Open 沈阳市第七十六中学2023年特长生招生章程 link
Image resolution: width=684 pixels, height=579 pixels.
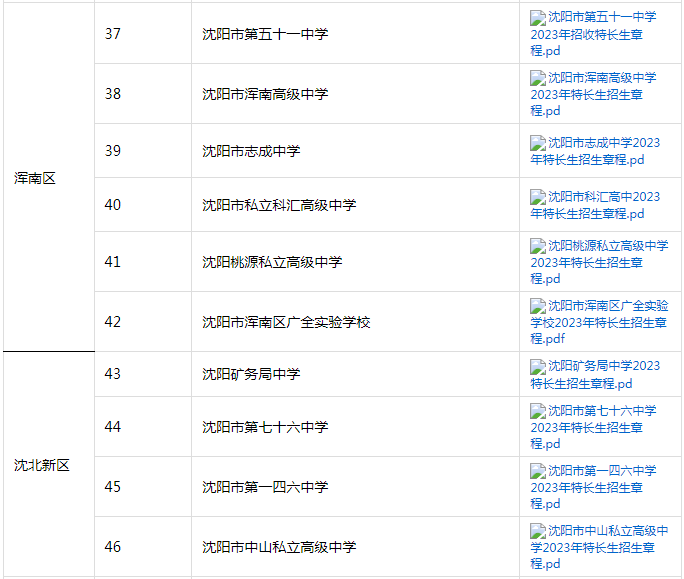pos(593,427)
